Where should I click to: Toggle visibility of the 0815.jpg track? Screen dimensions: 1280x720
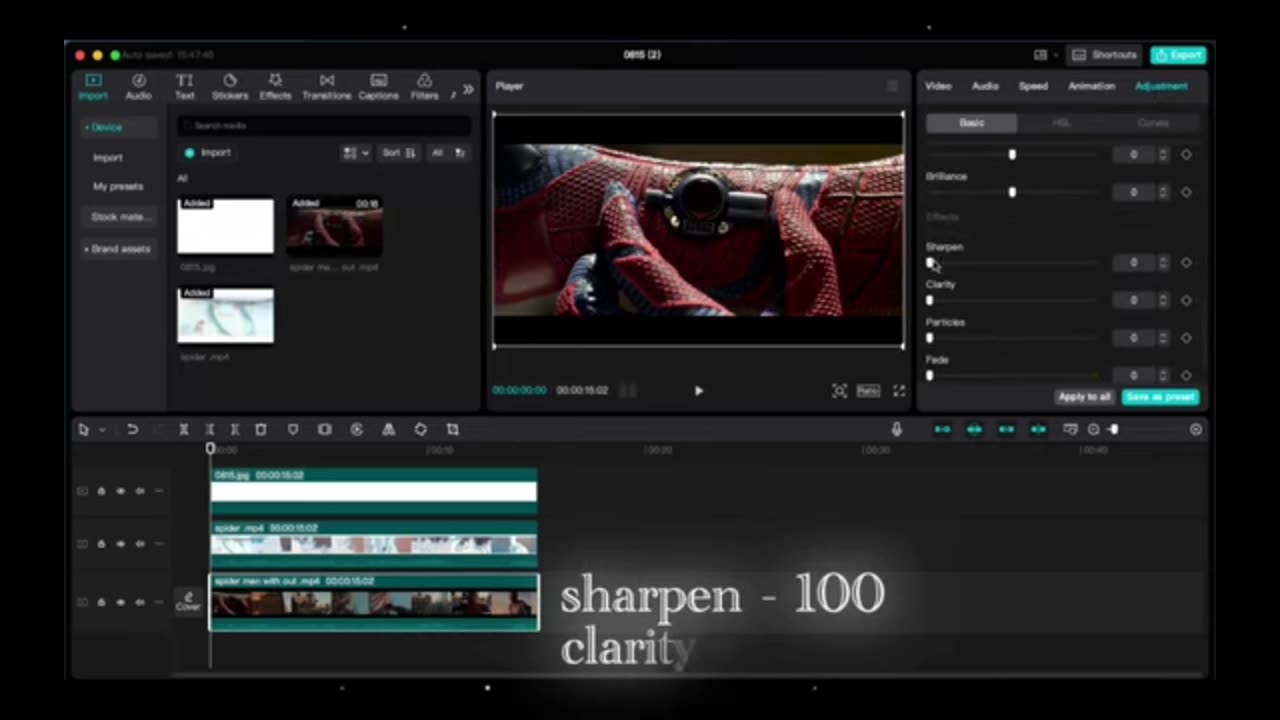pos(121,491)
